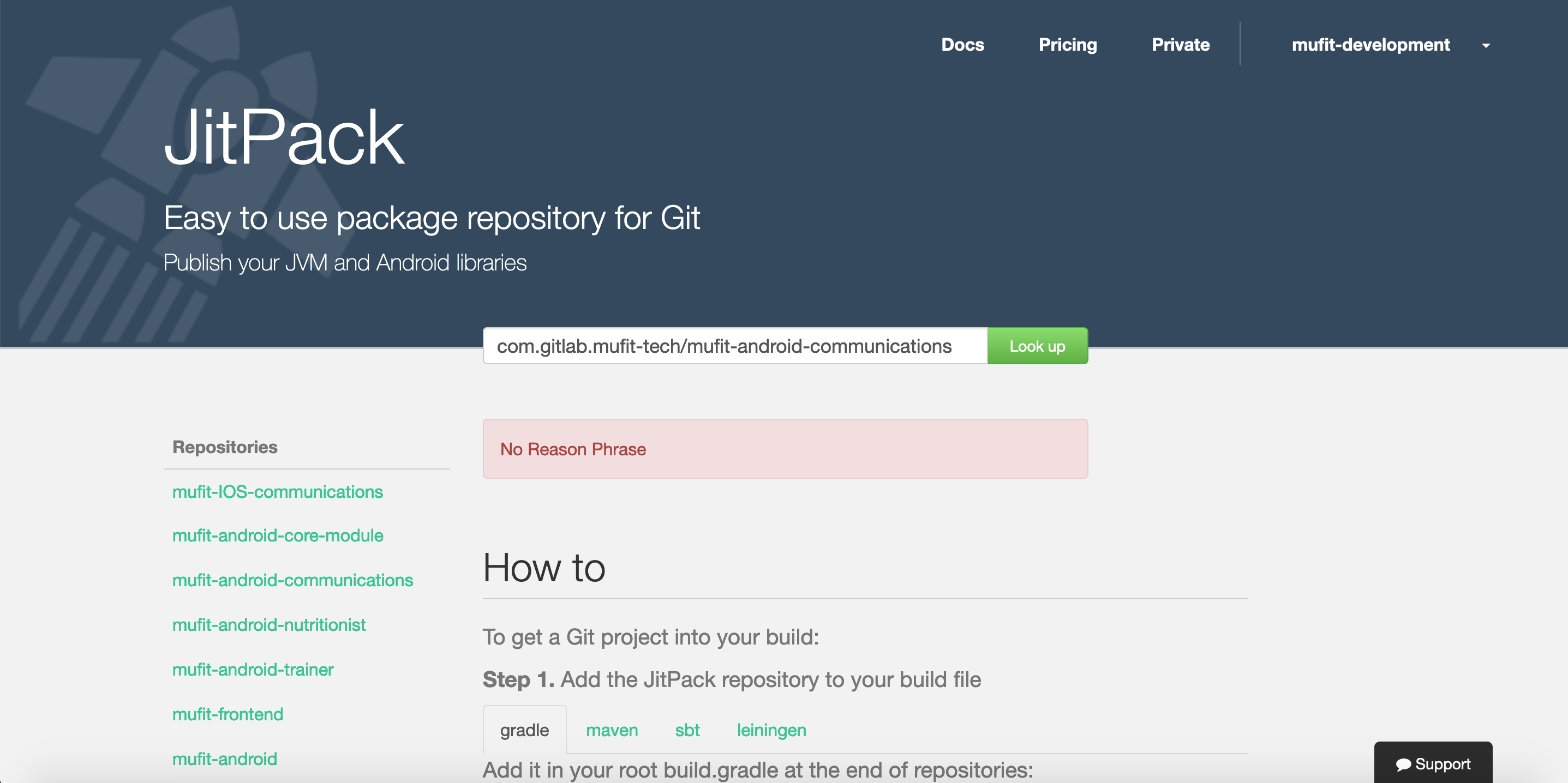Click the Support chat bubble icon

(1403, 765)
